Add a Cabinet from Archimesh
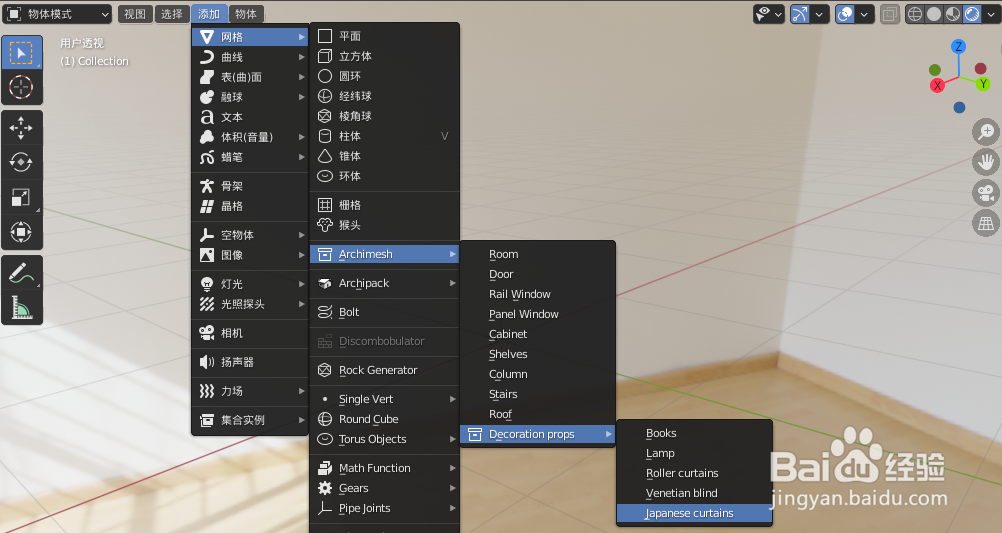This screenshot has width=1002, height=533. click(537, 334)
